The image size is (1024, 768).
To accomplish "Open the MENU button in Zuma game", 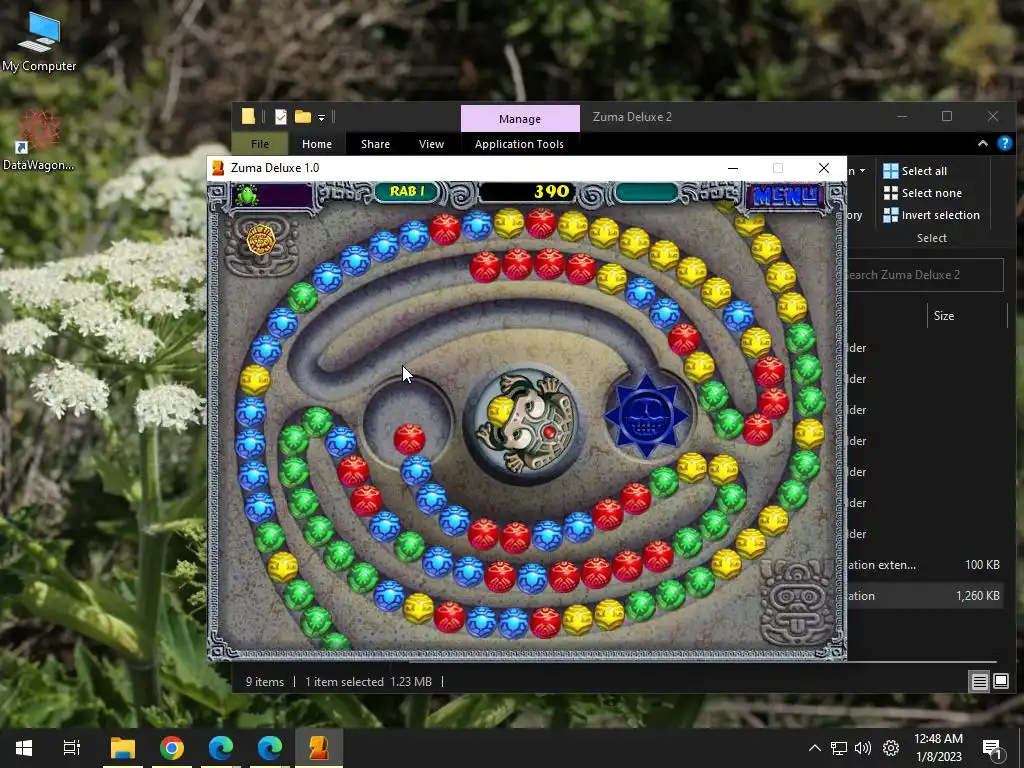I will click(x=785, y=195).
